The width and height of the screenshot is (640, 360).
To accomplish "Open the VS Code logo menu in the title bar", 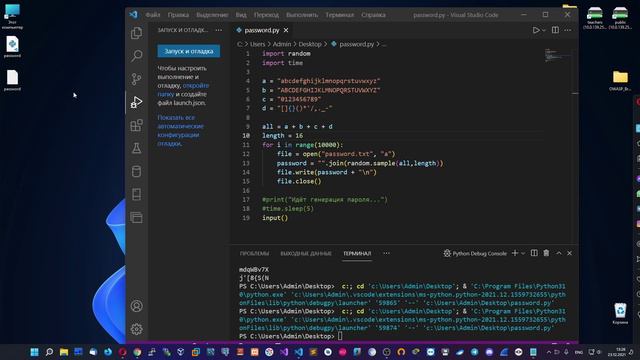I will [x=133, y=15].
